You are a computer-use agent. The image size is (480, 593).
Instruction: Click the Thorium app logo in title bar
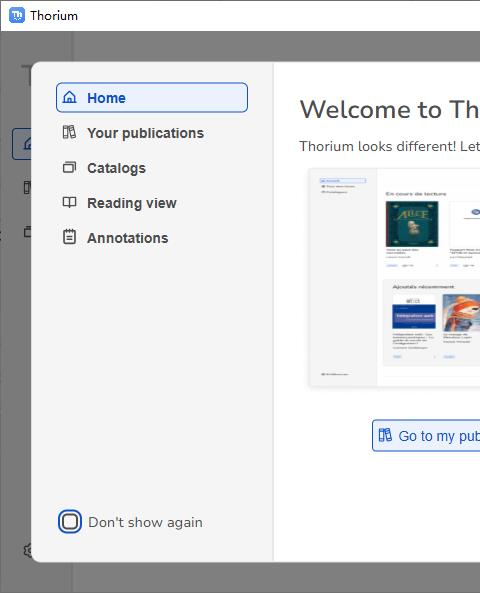click(17, 15)
